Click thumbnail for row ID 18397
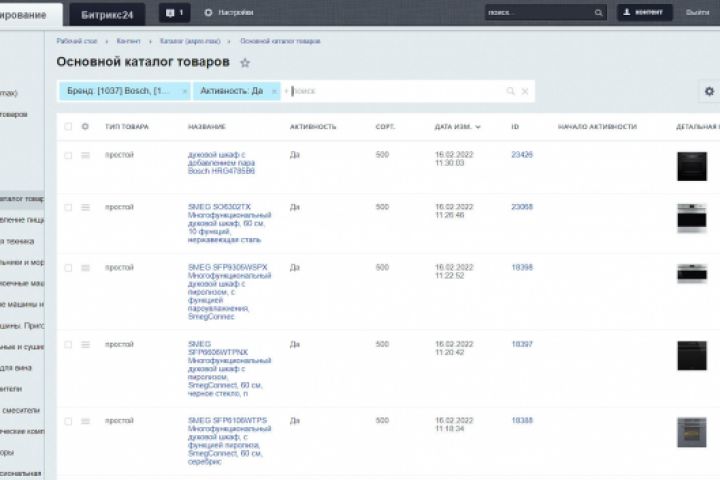The height and width of the screenshot is (480, 720). (x=692, y=356)
